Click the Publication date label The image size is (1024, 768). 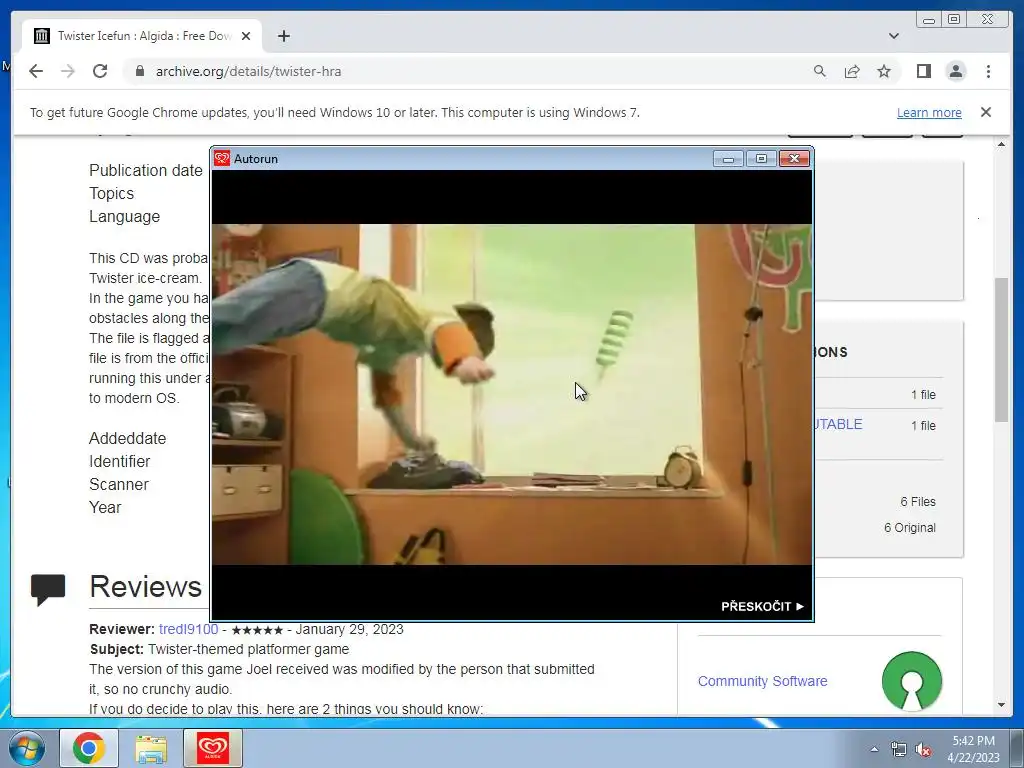(146, 170)
